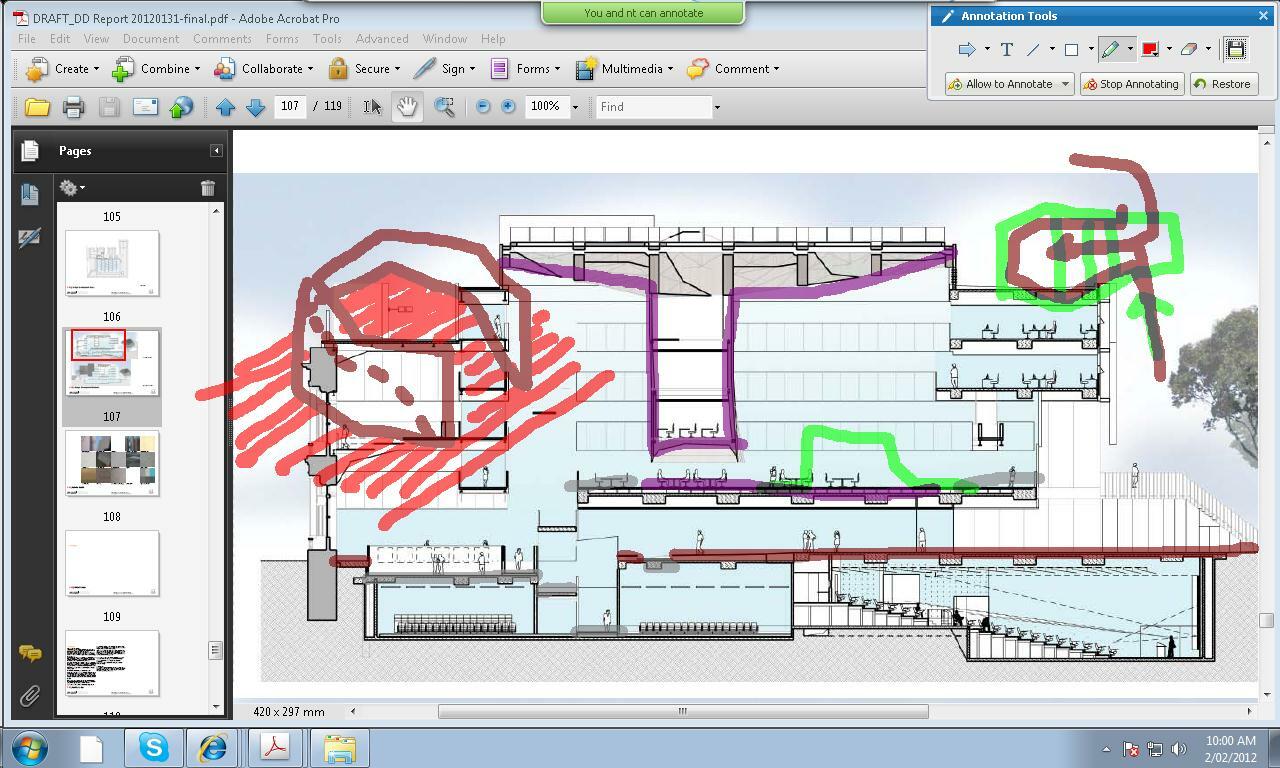Save annotations with the floppy disk icon
Image resolution: width=1280 pixels, height=768 pixels.
point(1235,49)
